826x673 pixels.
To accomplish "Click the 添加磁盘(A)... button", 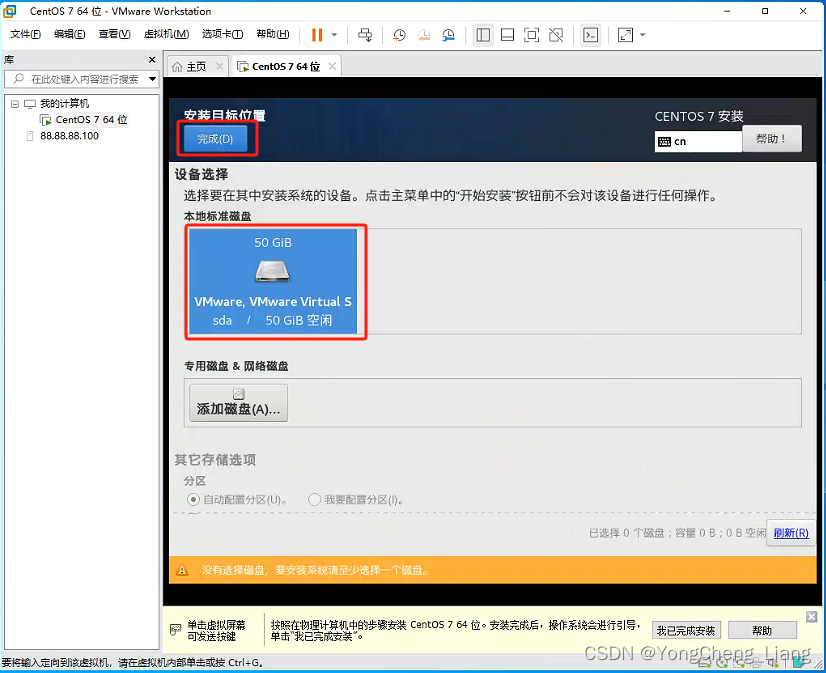I will [238, 403].
